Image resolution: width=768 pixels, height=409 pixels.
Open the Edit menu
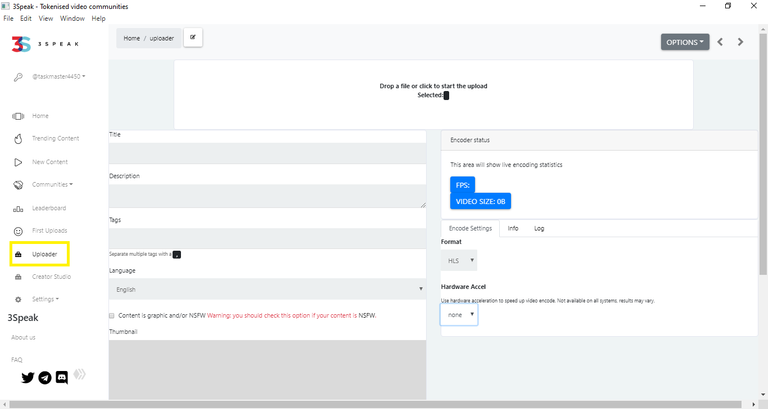tap(25, 18)
